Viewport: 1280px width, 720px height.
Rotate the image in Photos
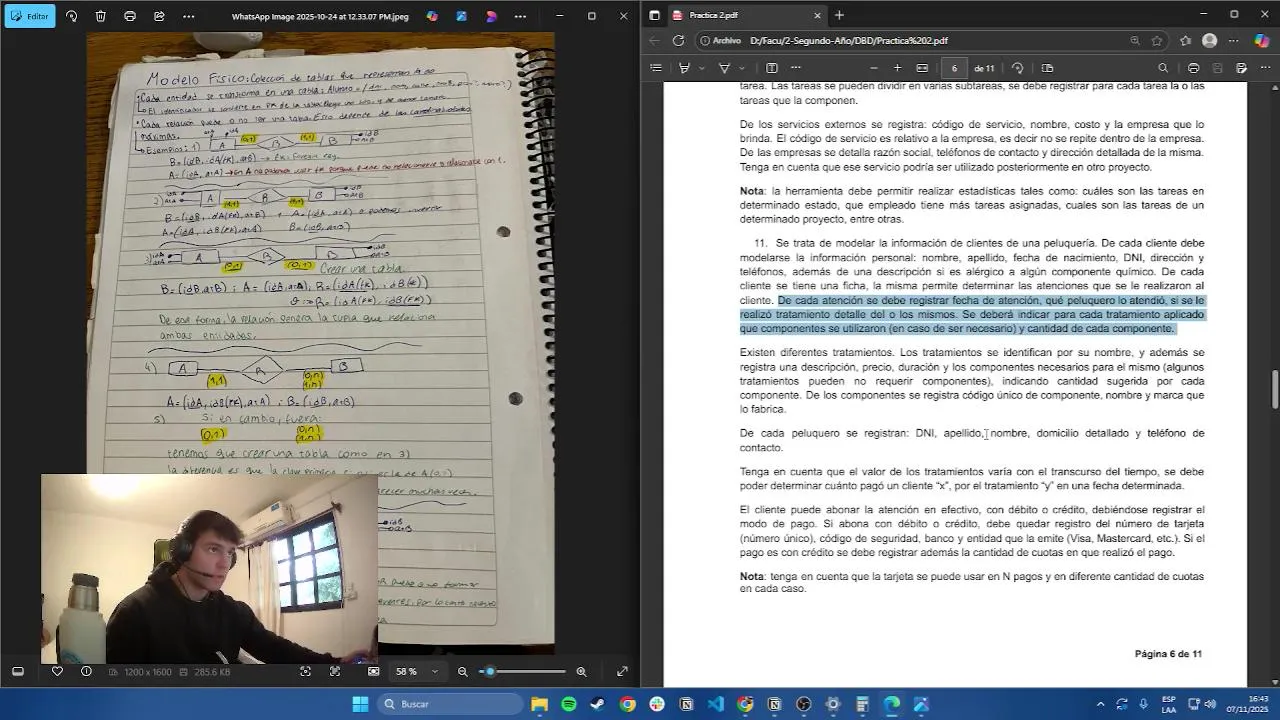(x=71, y=16)
